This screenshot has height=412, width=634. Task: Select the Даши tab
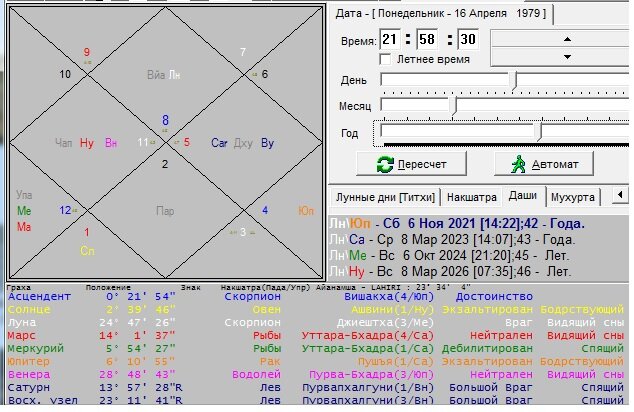click(x=523, y=196)
